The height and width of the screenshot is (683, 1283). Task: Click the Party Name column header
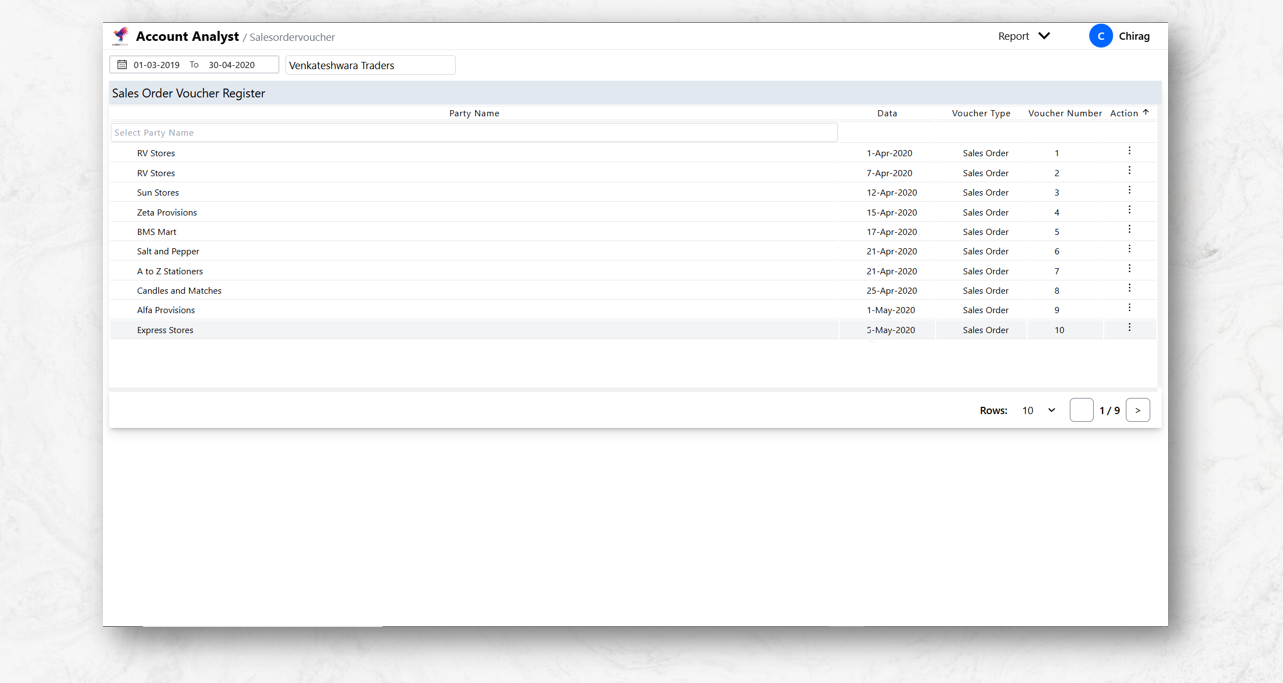point(474,113)
